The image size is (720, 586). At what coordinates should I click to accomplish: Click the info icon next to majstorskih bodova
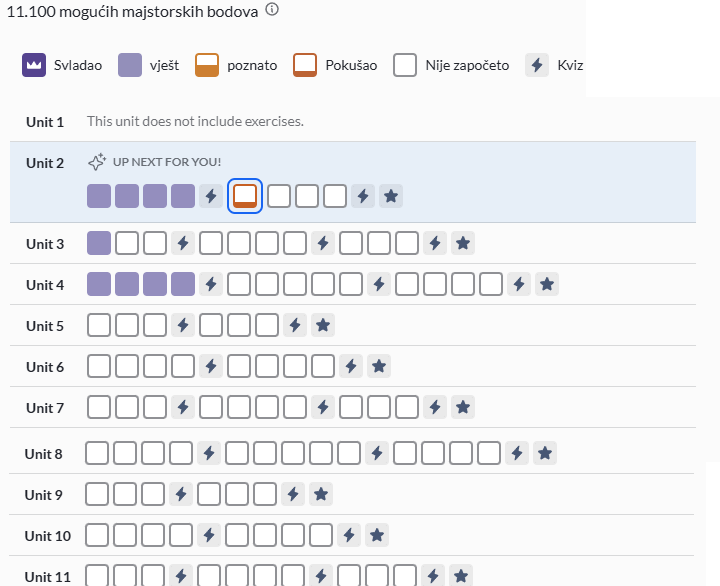[272, 11]
